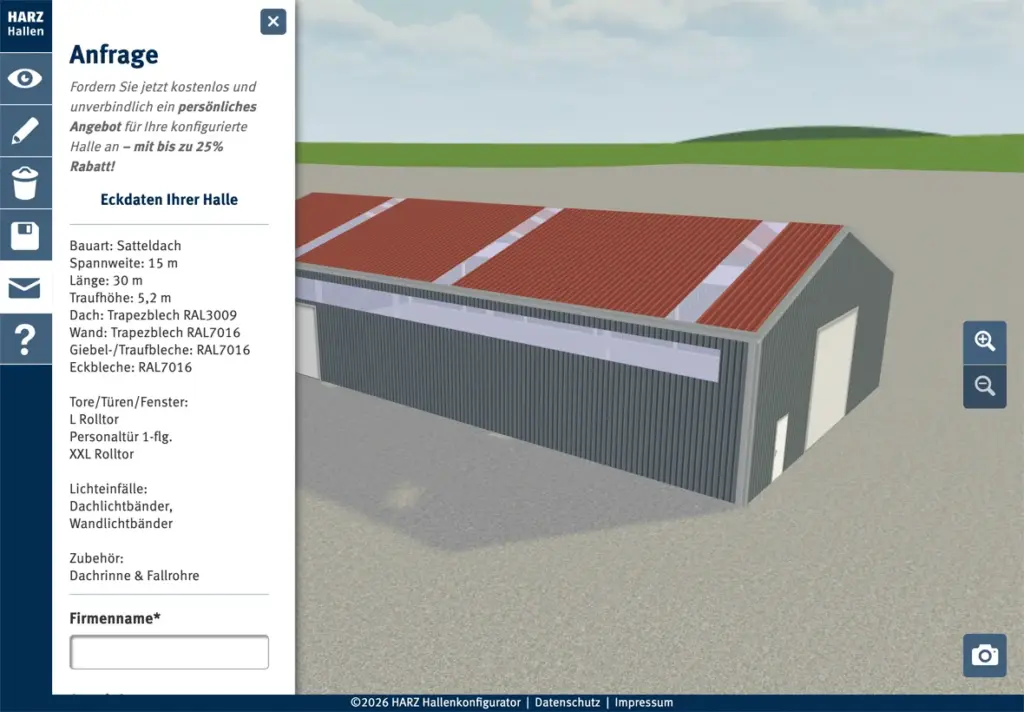Zoom in with the magnifier plus icon
Viewport: 1024px width, 712px height.
(984, 342)
